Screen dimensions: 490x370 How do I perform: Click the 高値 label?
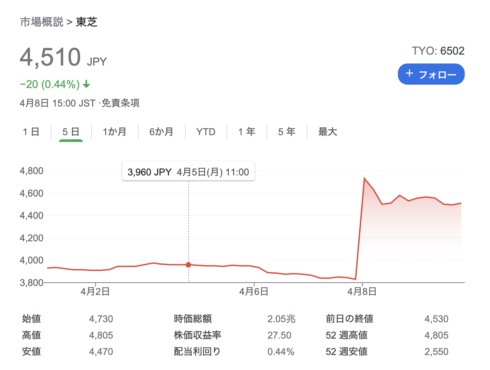point(31,335)
